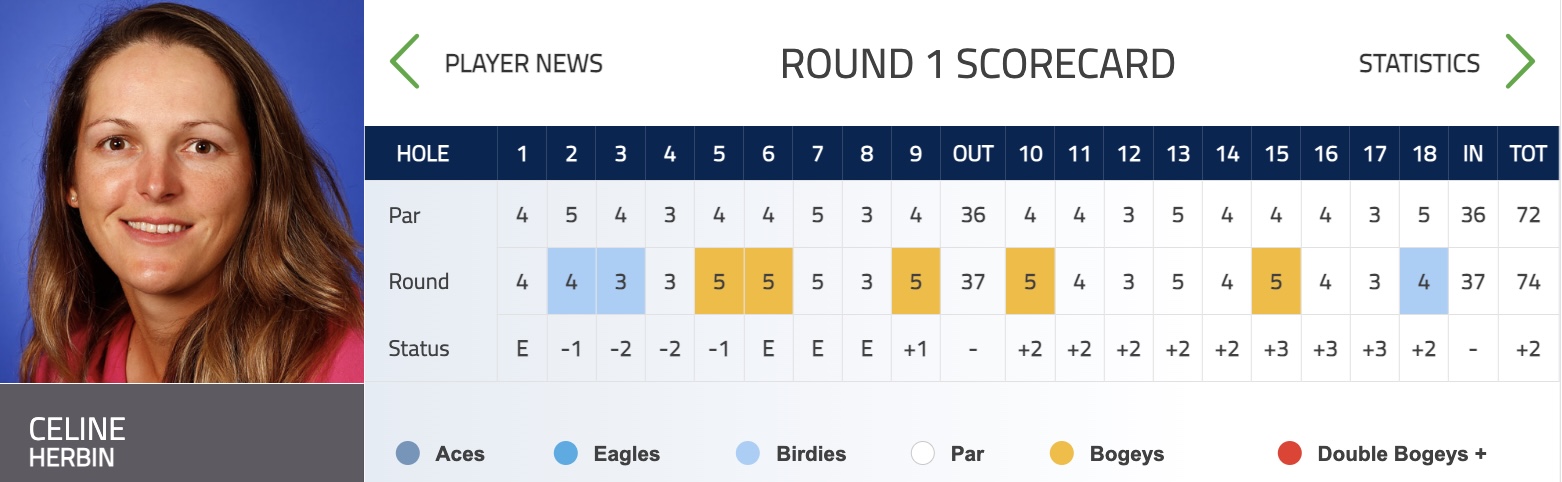Click the white Par legend circle
The height and width of the screenshot is (482, 1562).
[x=923, y=454]
